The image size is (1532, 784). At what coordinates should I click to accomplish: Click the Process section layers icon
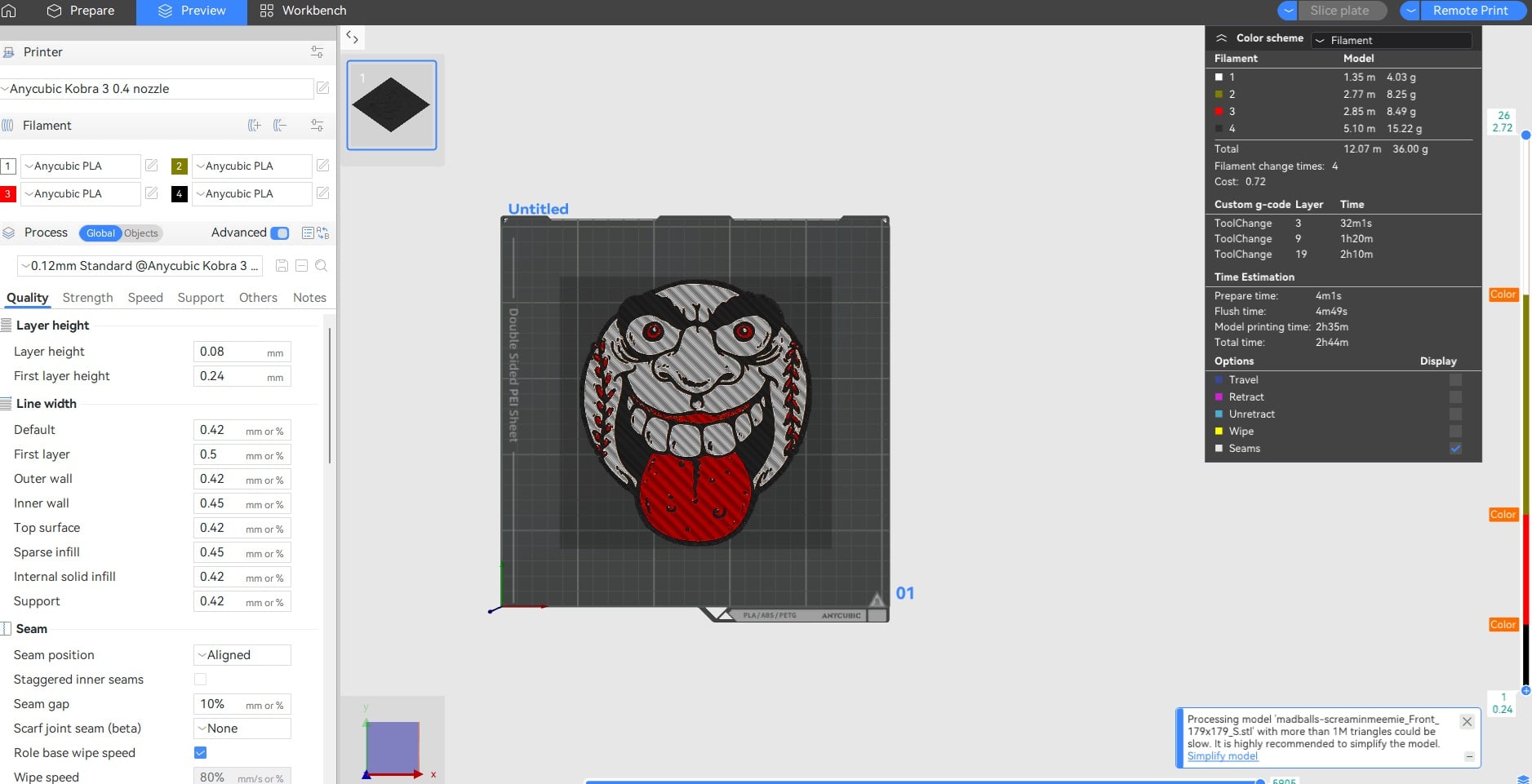click(x=9, y=233)
